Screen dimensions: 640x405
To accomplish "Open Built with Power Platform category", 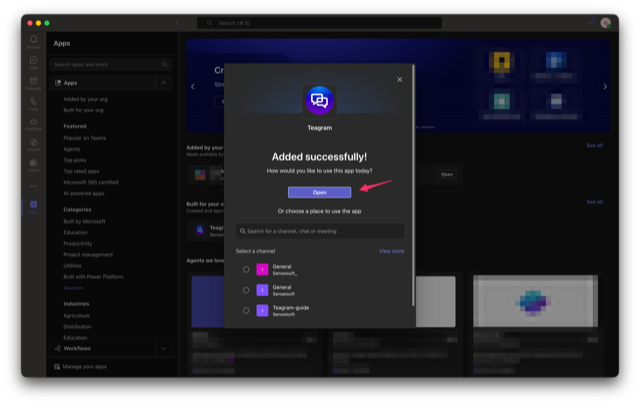I will (x=93, y=276).
